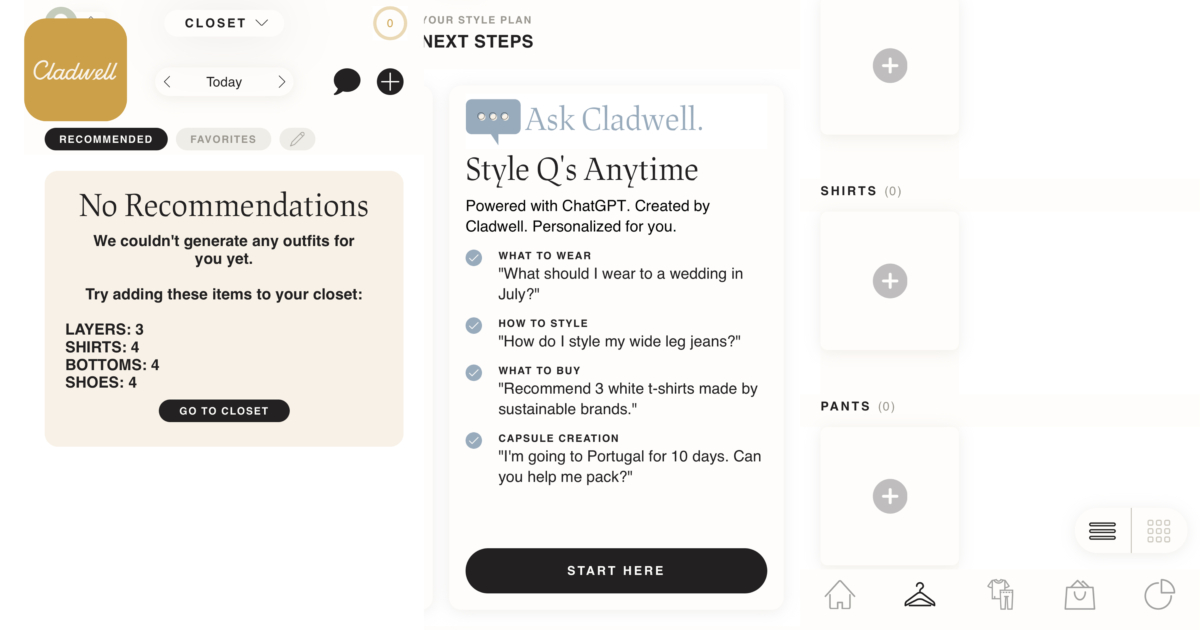Select the Recommended tab

[105, 140]
